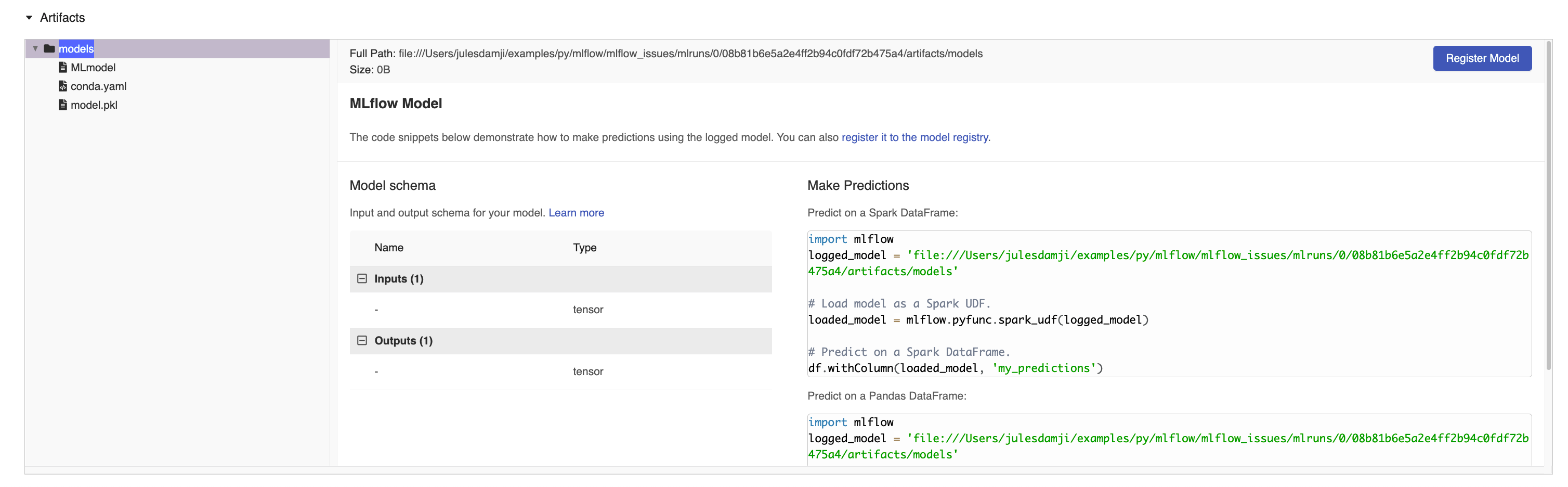
Task: Open the model.pkl file
Action: tap(94, 106)
